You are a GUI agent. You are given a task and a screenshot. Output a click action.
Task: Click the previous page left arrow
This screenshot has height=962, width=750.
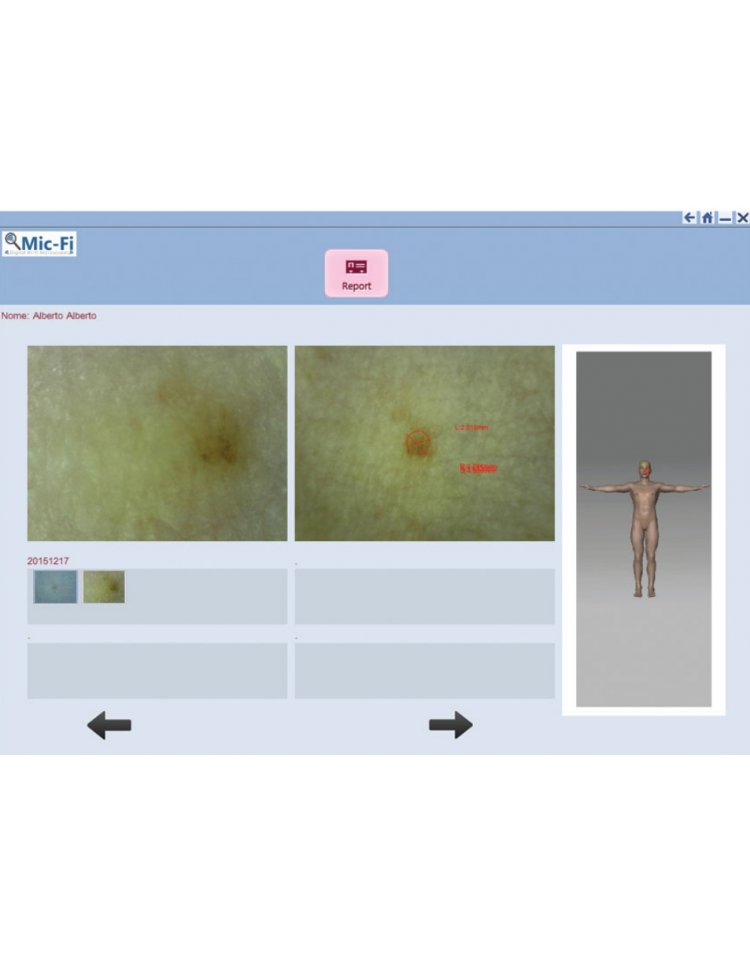point(109,725)
